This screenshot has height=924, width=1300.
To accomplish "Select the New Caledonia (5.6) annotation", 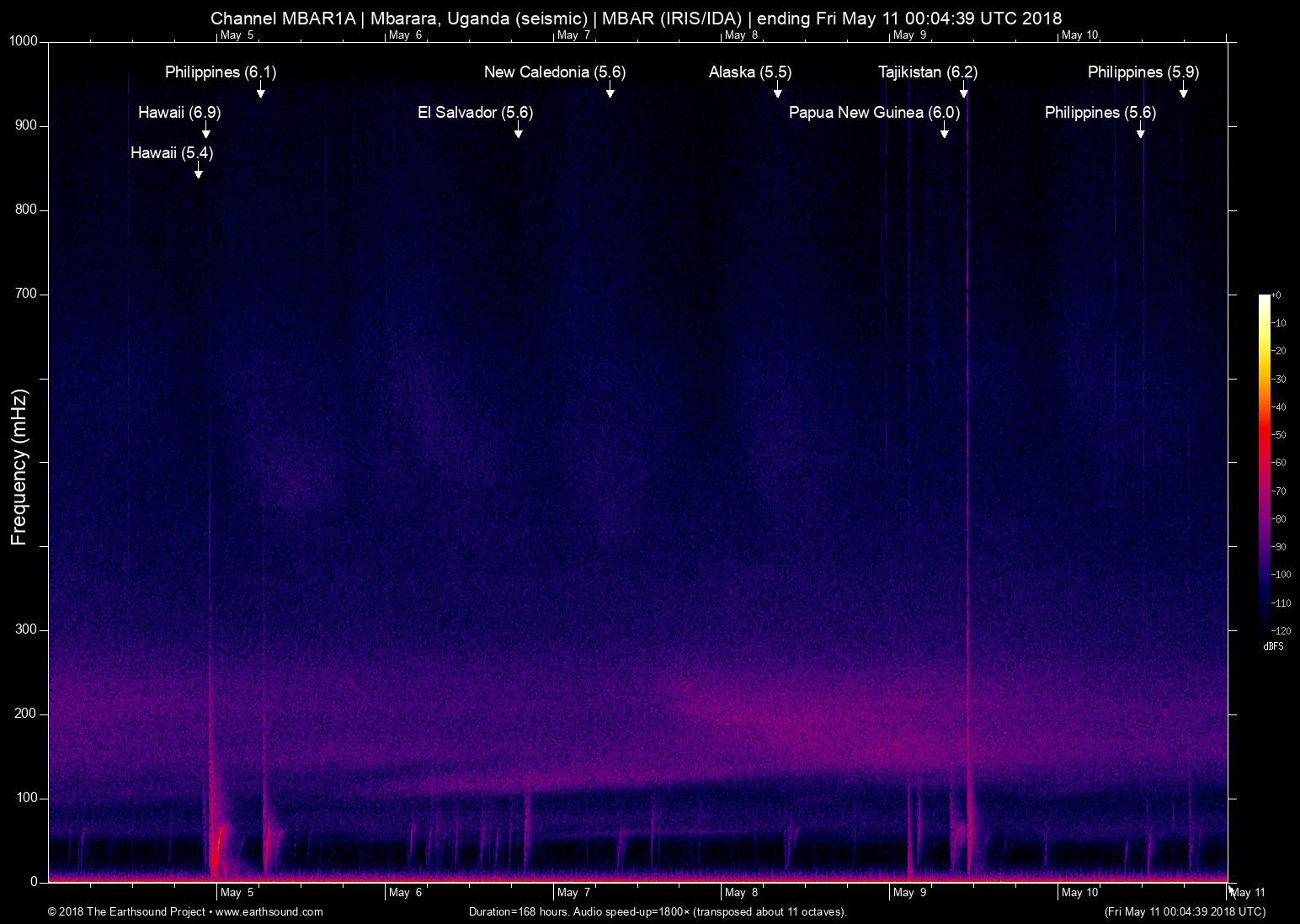I will click(554, 72).
